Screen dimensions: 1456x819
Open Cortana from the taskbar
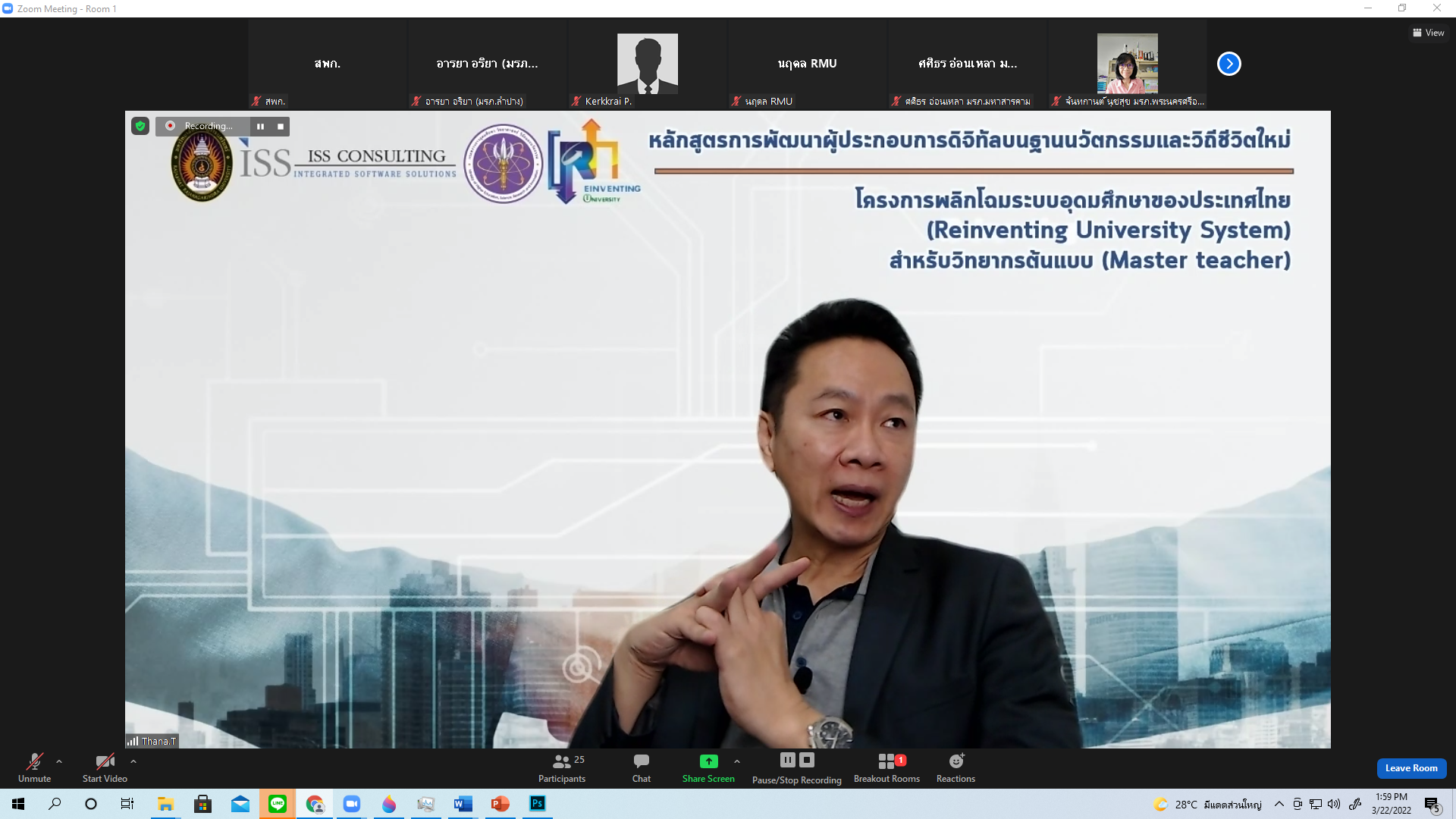coord(91,804)
